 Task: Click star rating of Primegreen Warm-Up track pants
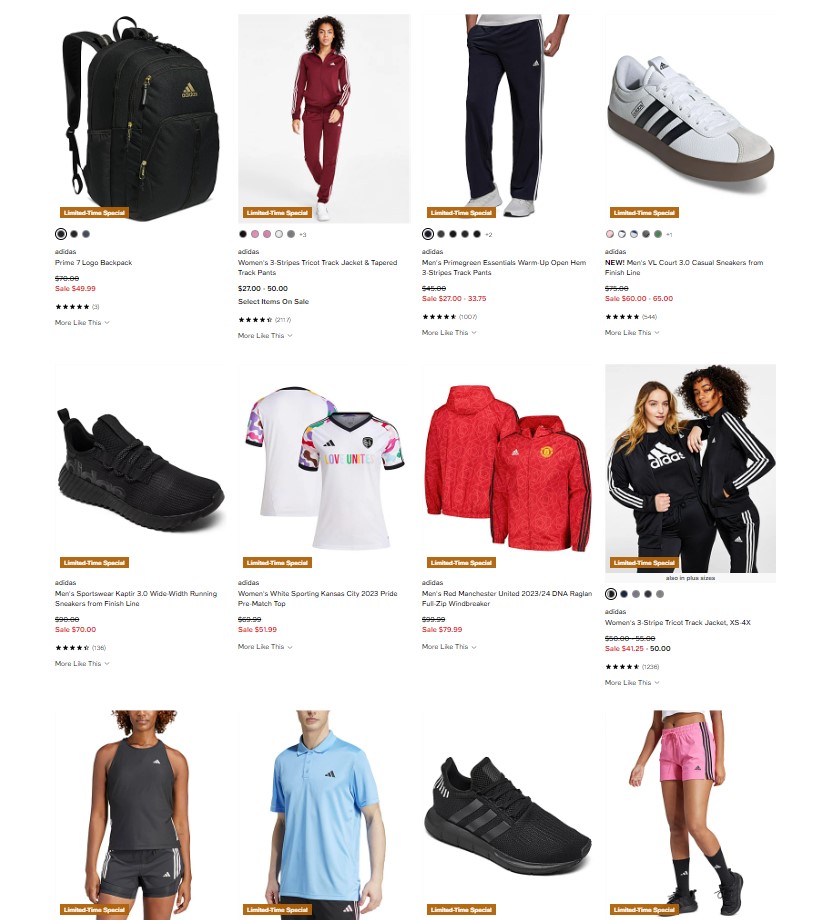tap(439, 316)
